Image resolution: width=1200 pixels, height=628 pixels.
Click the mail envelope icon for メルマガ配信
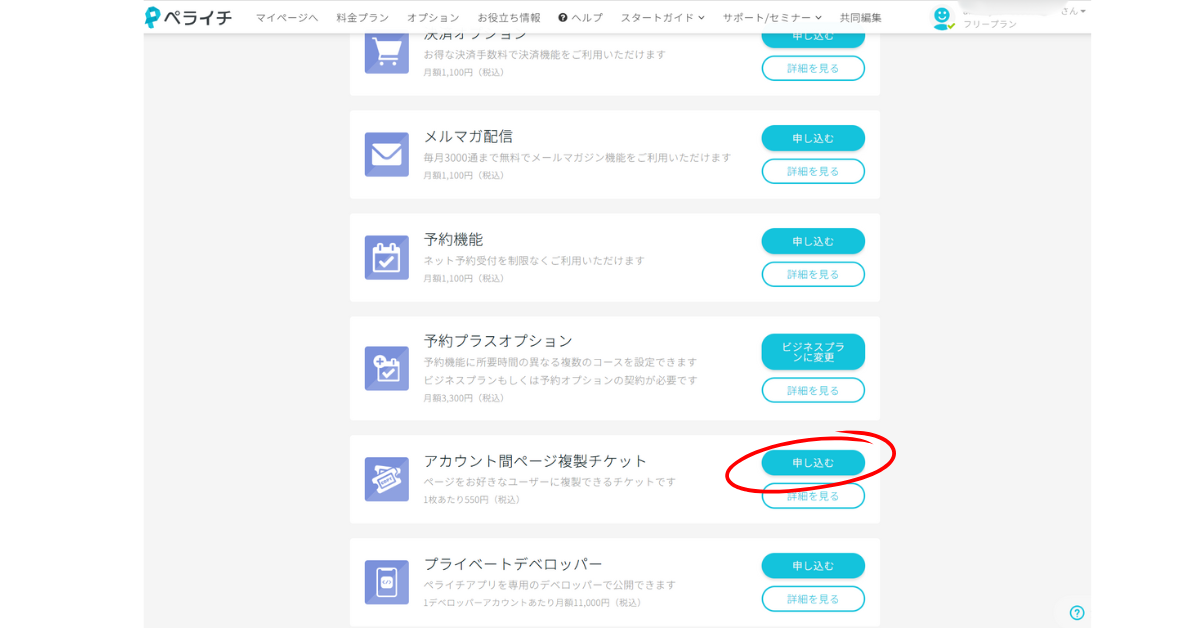(x=386, y=155)
